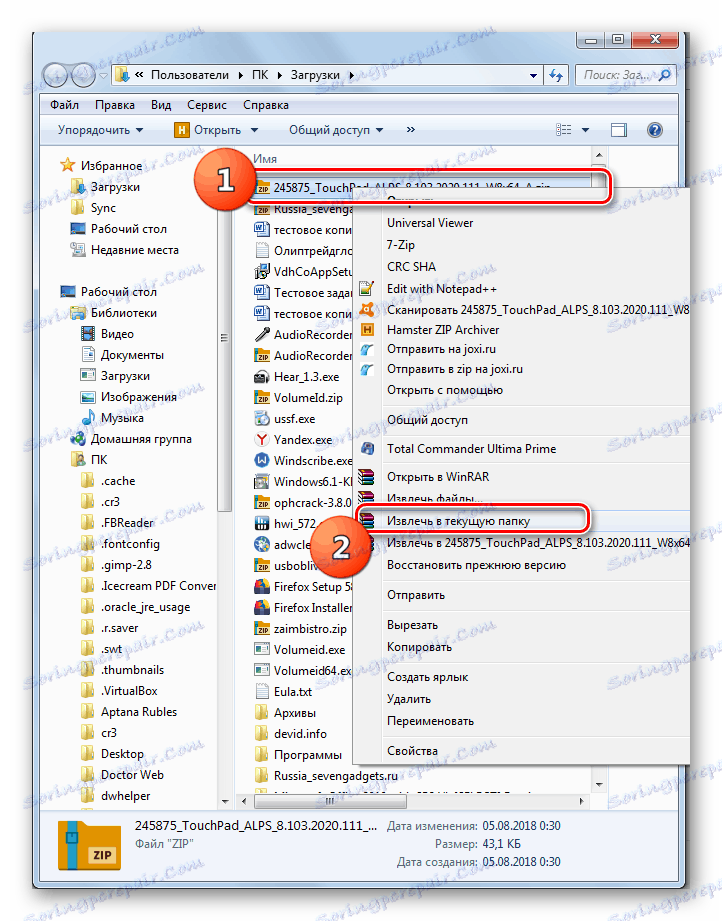The width and height of the screenshot is (722, 921).
Task: Click the Избранное star icon
Action: click(68, 165)
